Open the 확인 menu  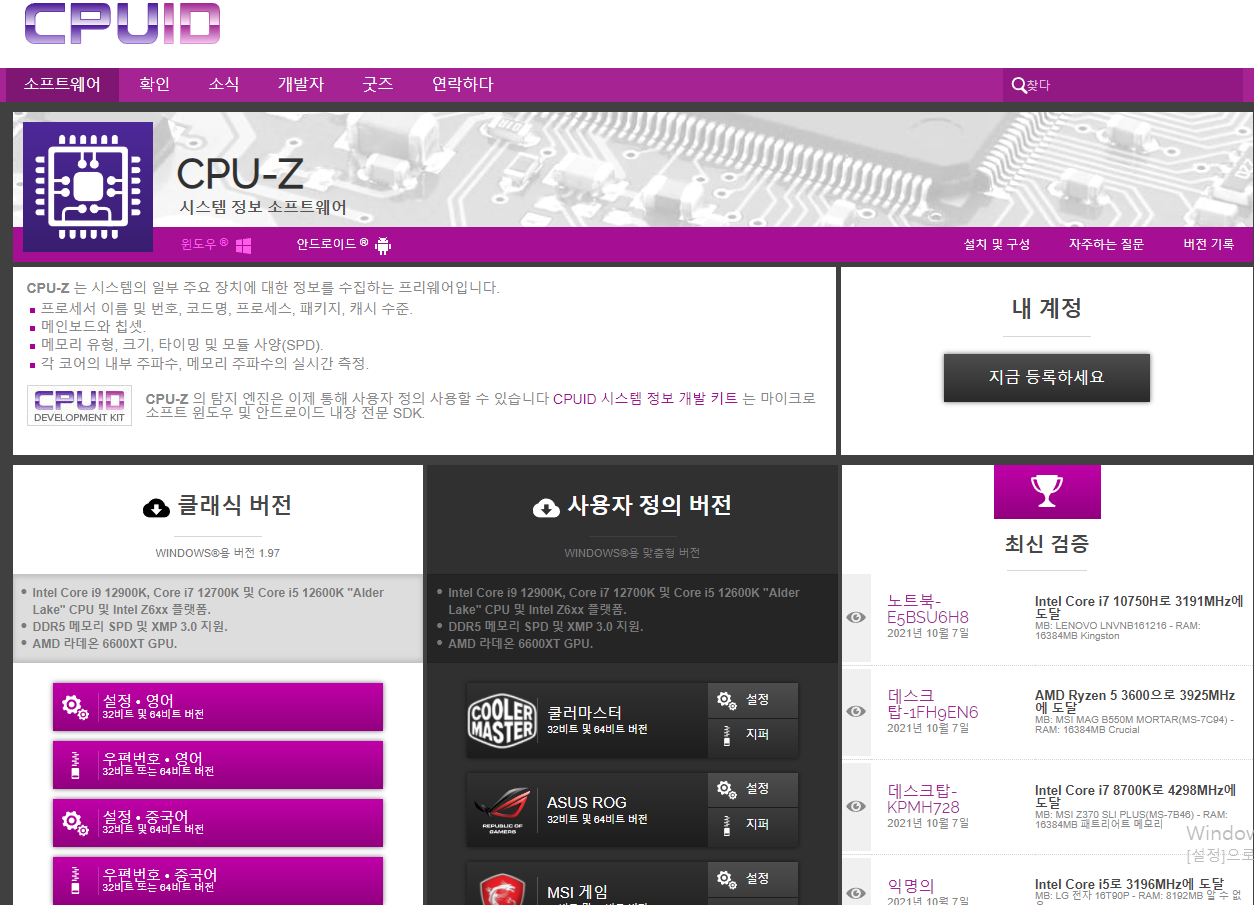click(x=154, y=85)
